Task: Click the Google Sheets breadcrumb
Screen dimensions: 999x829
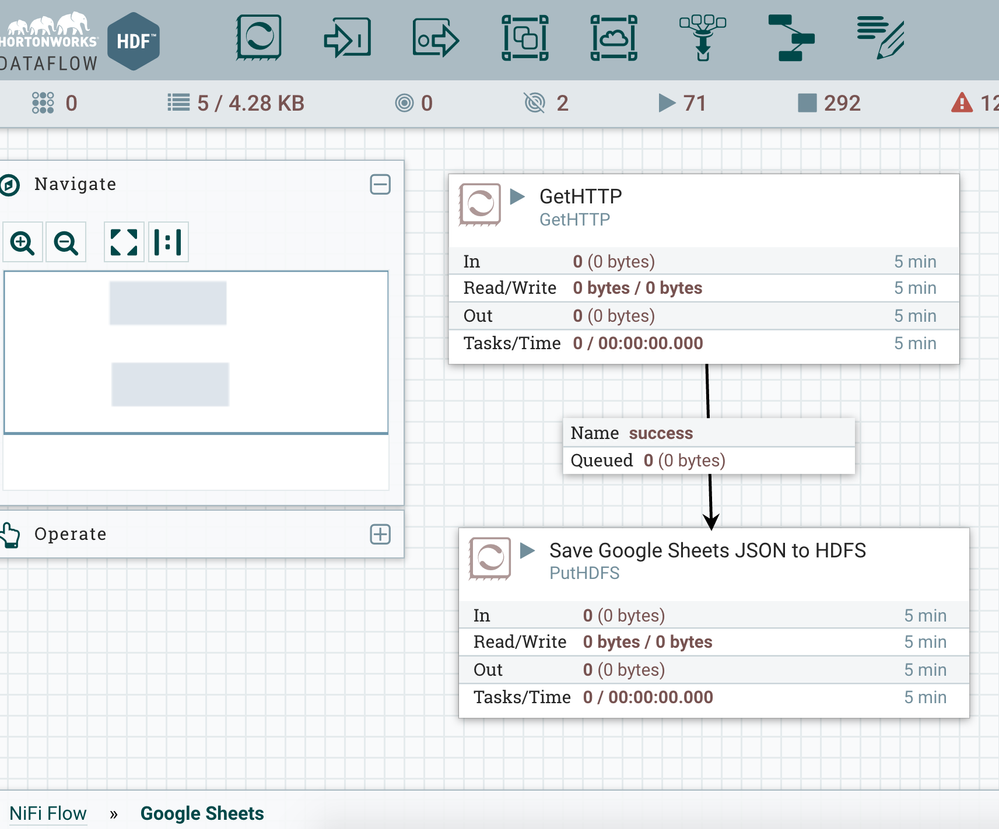Action: pyautogui.click(x=202, y=813)
